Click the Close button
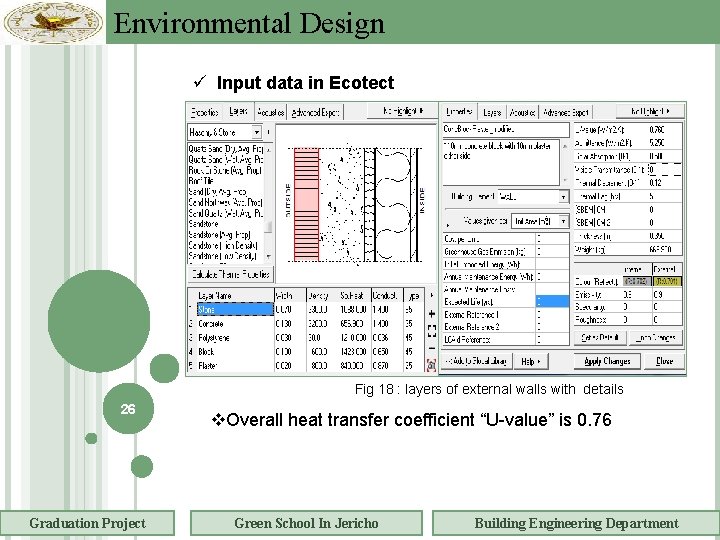This screenshot has width=720, height=540. click(664, 361)
